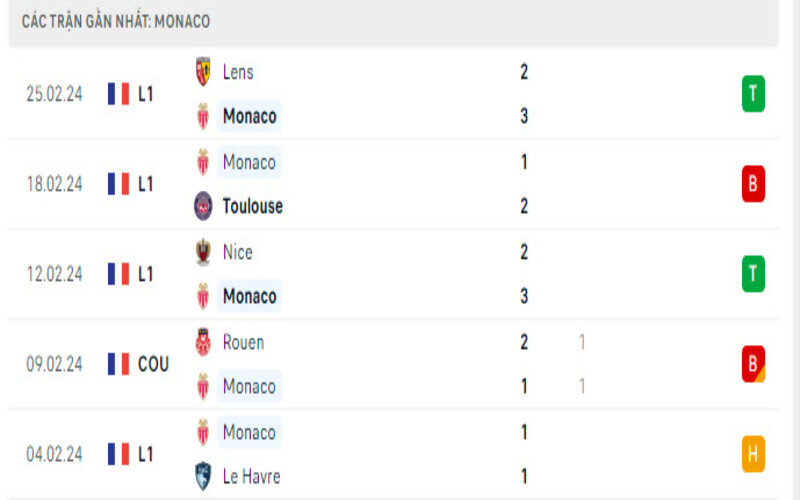The height and width of the screenshot is (500, 800).
Task: Click the Lens club crest icon
Action: pyautogui.click(x=203, y=72)
